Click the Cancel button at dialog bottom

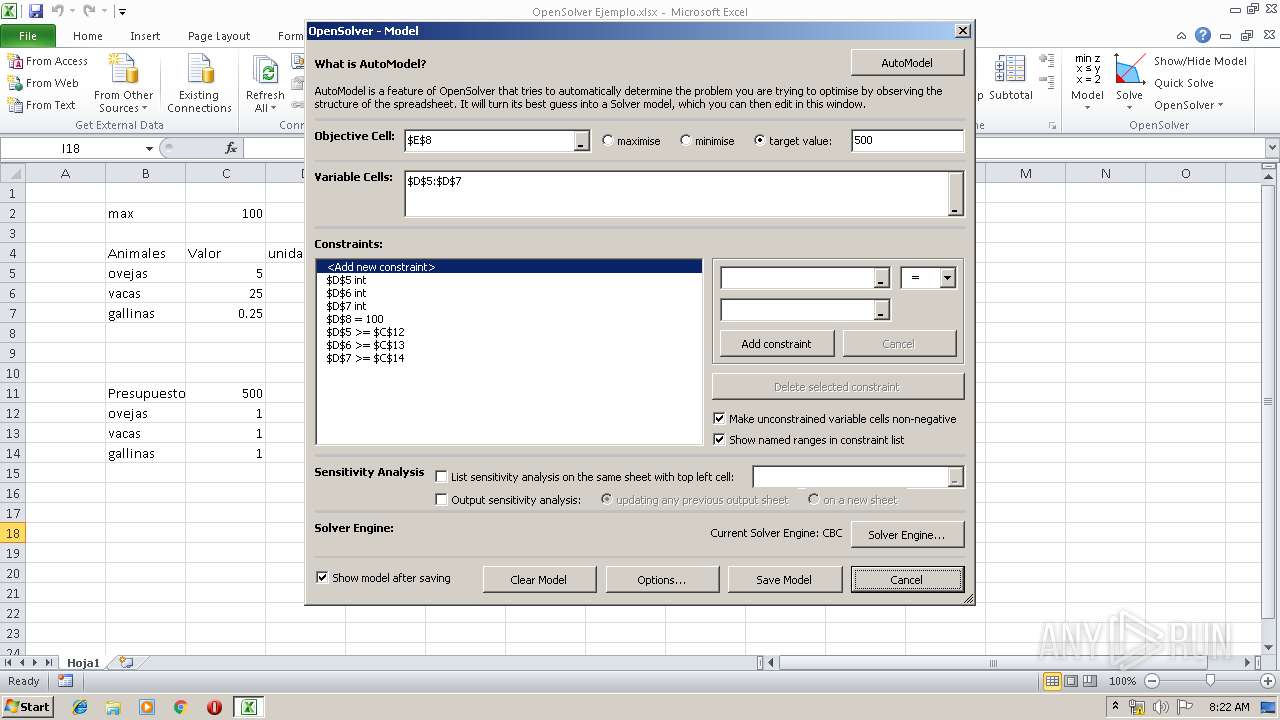907,580
